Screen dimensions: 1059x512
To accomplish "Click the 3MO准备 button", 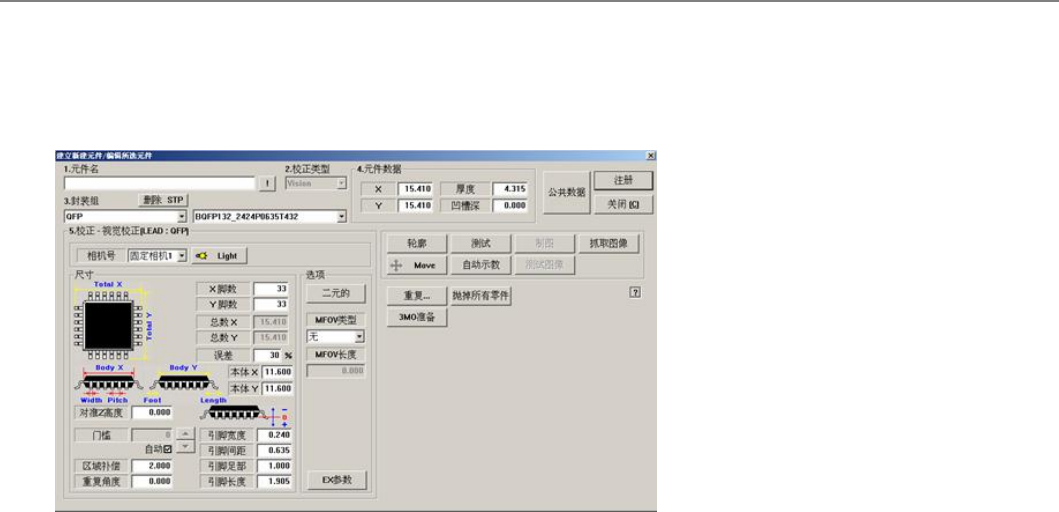I will 417,318.
